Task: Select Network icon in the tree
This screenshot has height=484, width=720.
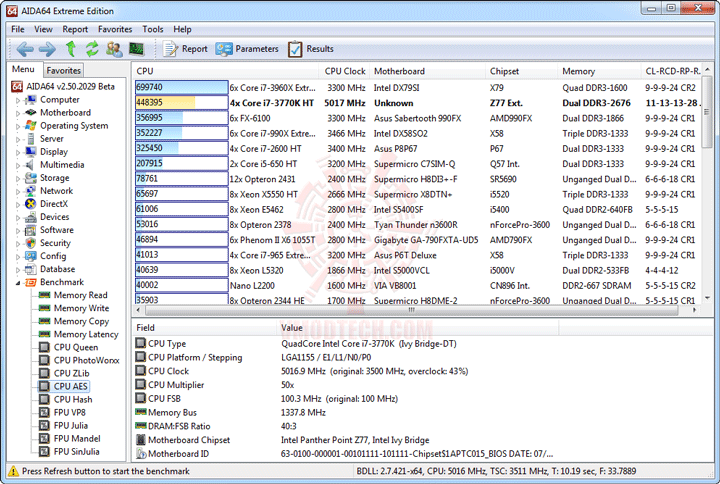Action: [31, 191]
